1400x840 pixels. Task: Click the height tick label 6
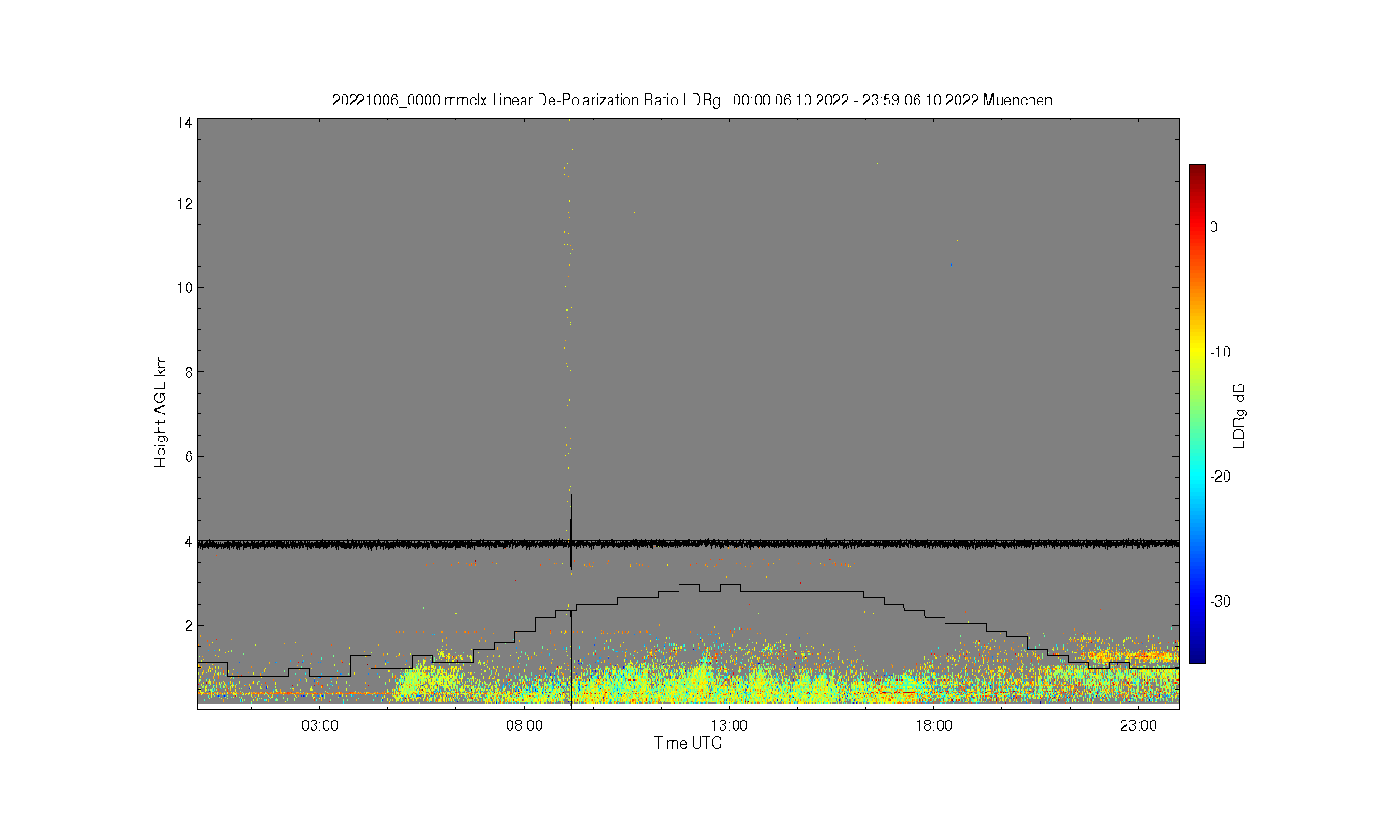[189, 456]
